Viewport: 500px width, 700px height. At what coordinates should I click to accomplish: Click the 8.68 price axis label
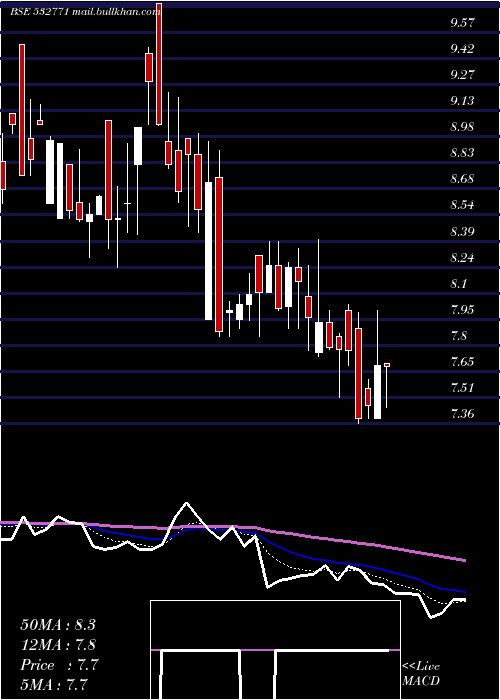(462, 179)
